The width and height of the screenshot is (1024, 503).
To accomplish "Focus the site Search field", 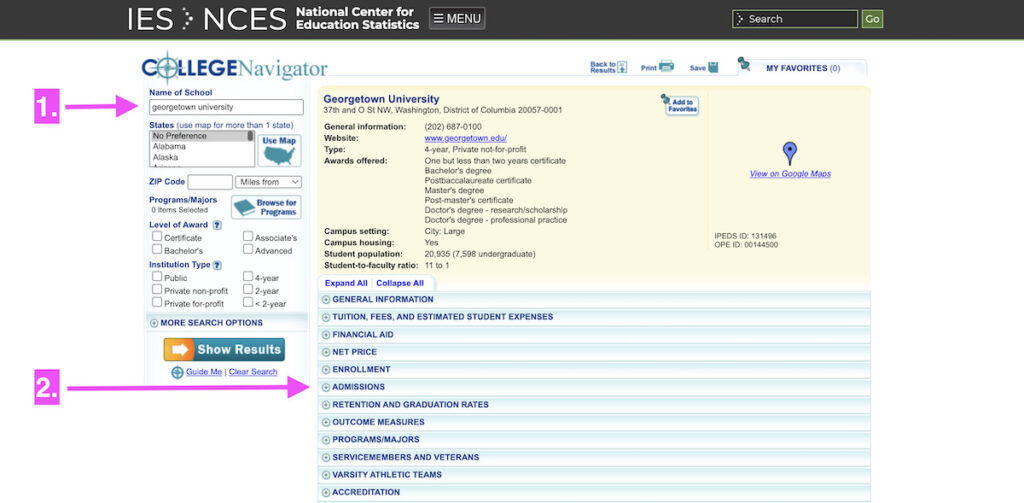I will 795,19.
